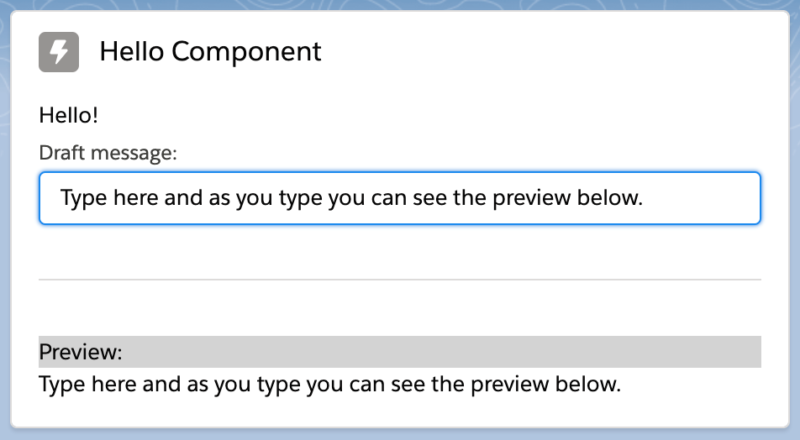The image size is (800, 440).
Task: Click the "Hello!" greeting text
Action: point(69,115)
